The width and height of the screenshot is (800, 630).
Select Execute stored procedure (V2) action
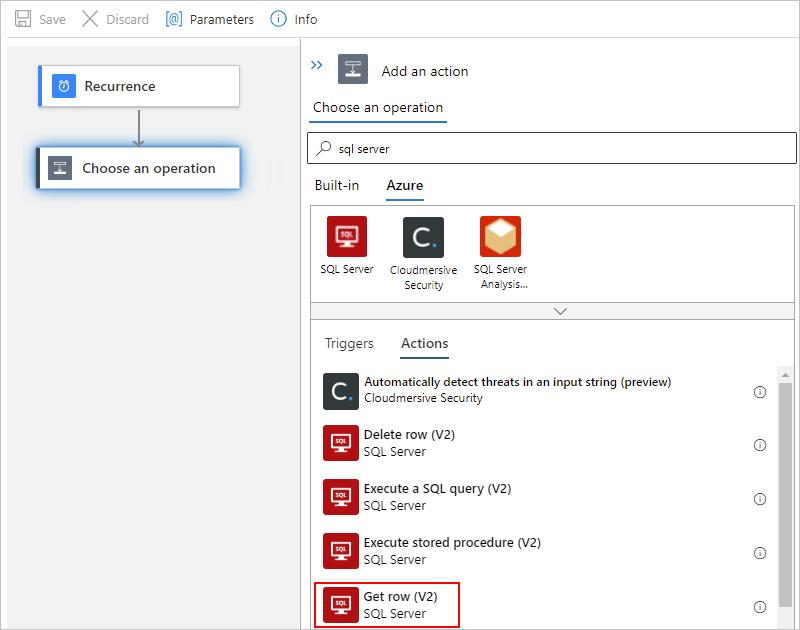click(546, 551)
